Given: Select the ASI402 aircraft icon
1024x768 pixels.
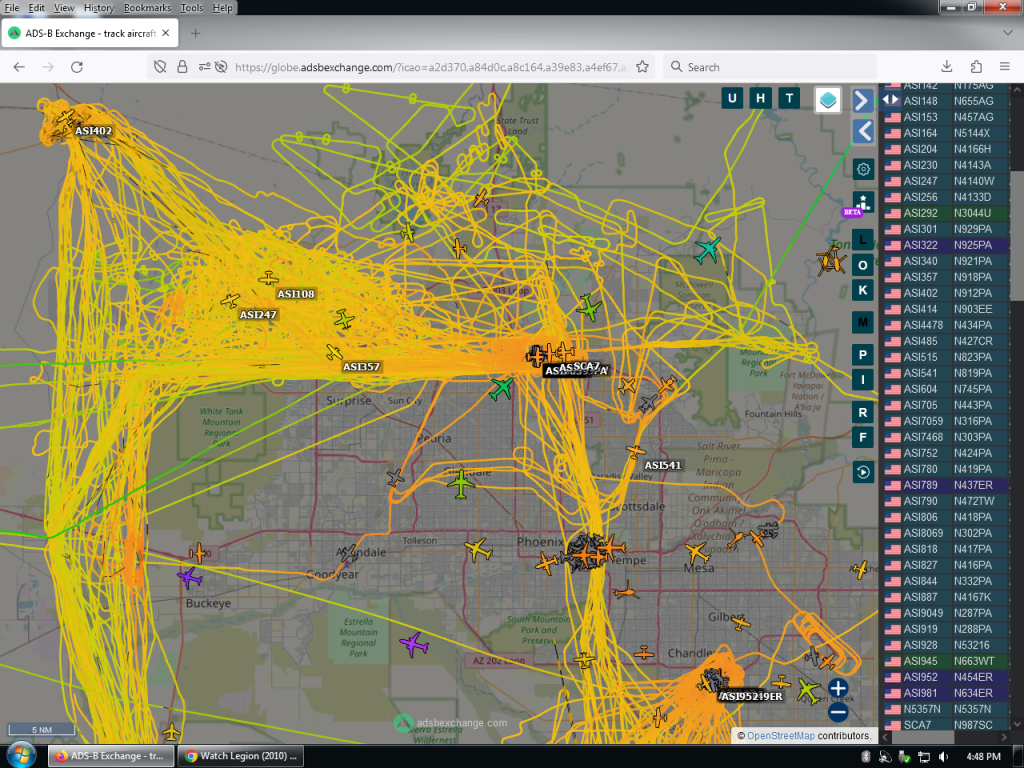Looking at the screenshot, I should click(x=66, y=118).
